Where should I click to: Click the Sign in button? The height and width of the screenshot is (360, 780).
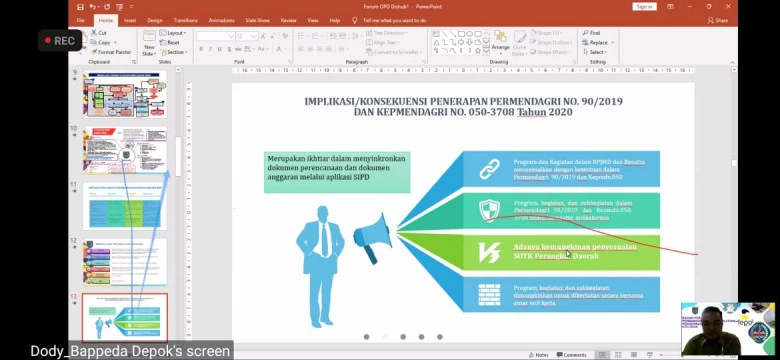[644, 6]
